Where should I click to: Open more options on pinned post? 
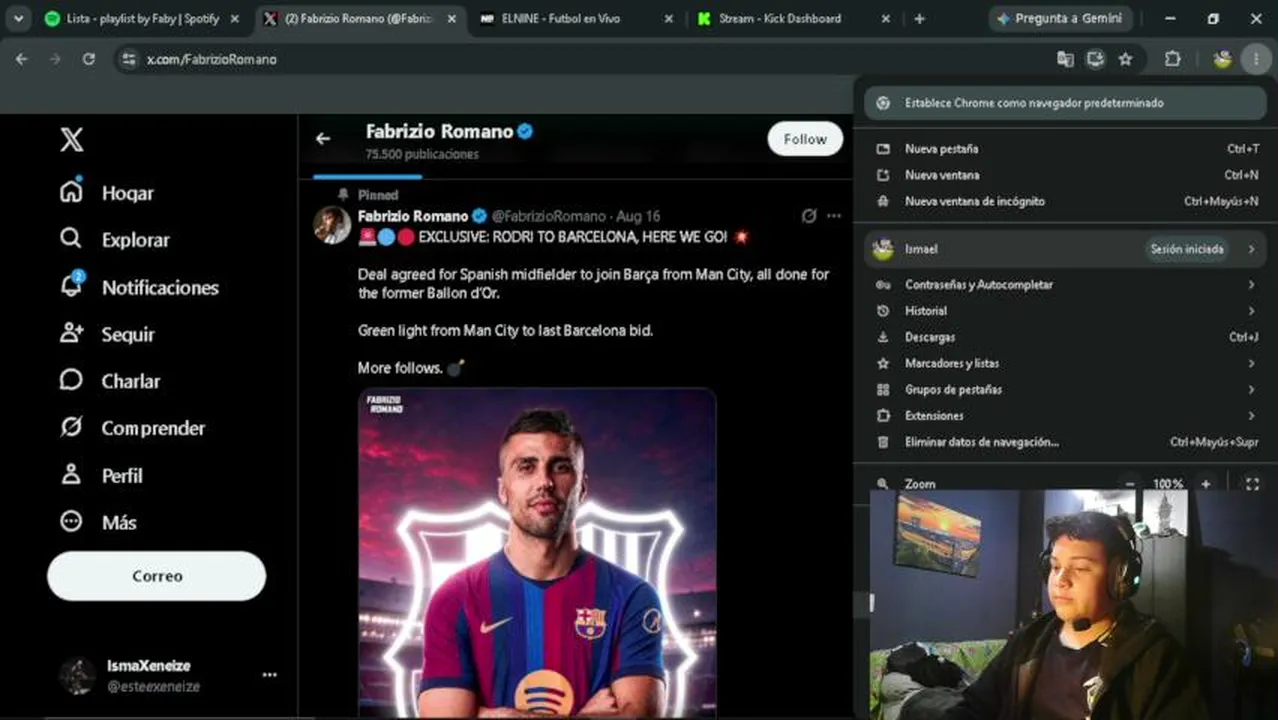[x=834, y=216]
